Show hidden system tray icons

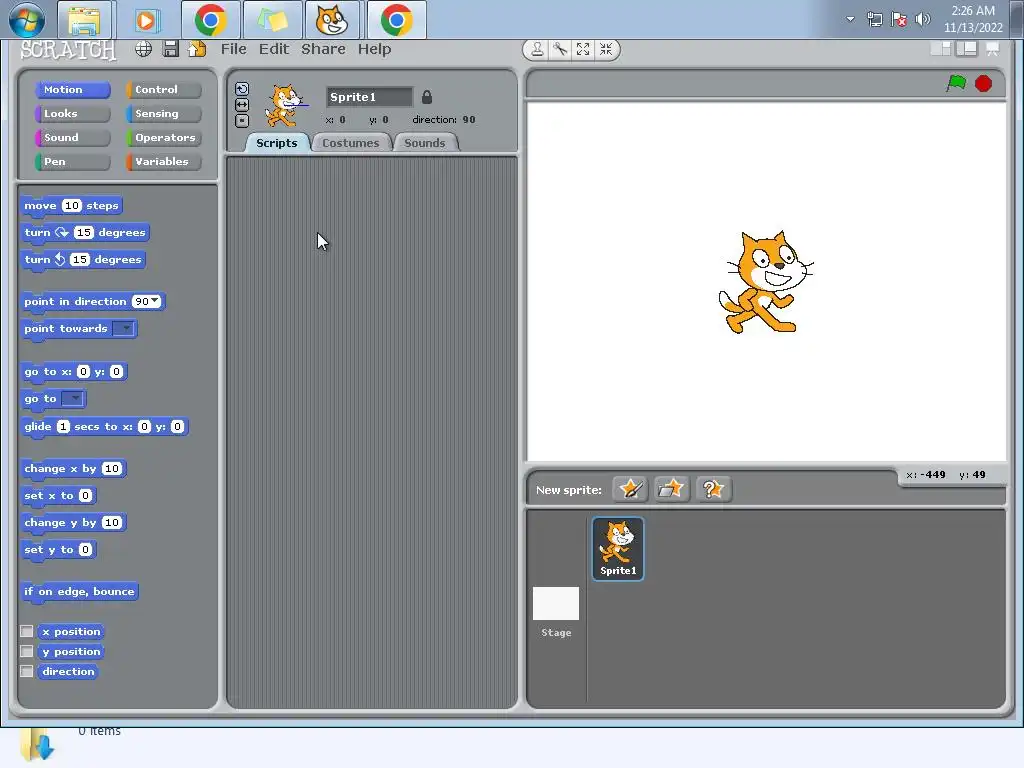[x=850, y=19]
